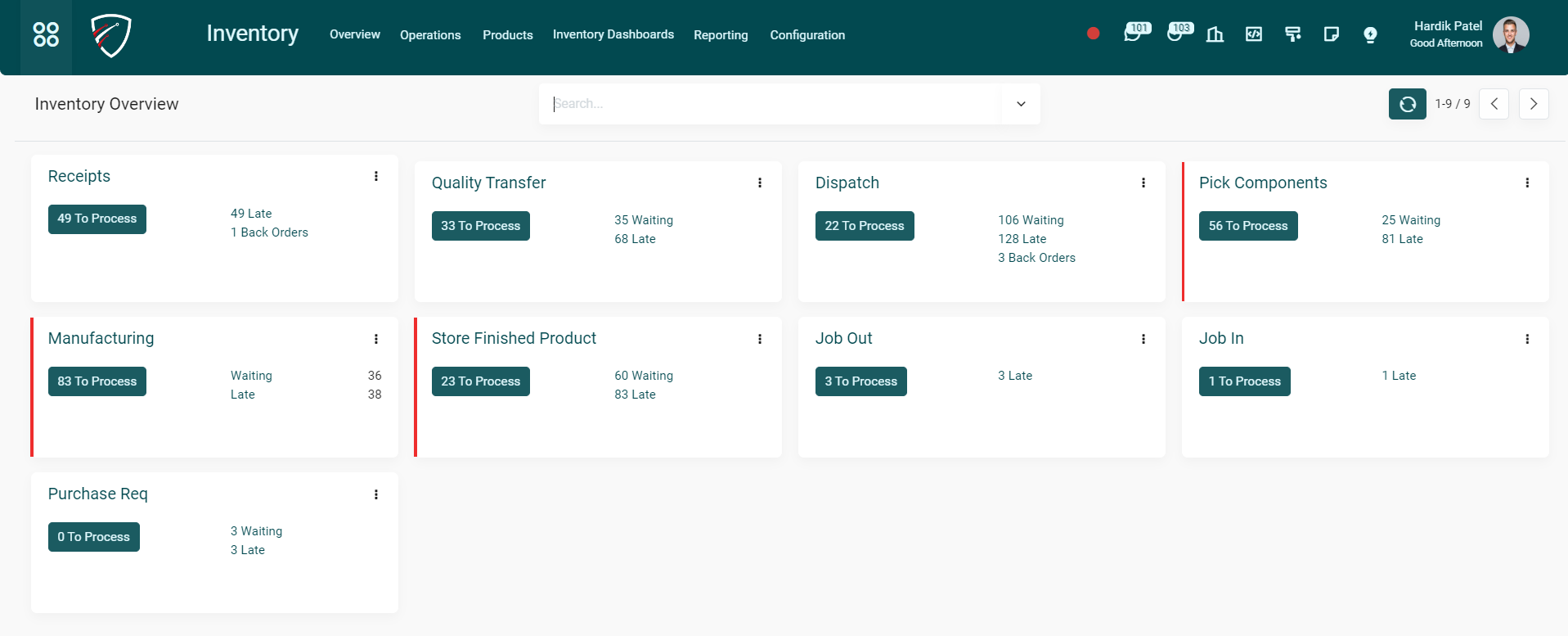Image resolution: width=1568 pixels, height=636 pixels.
Task: Click the lightbulb icon in the top bar
Action: [1370, 34]
